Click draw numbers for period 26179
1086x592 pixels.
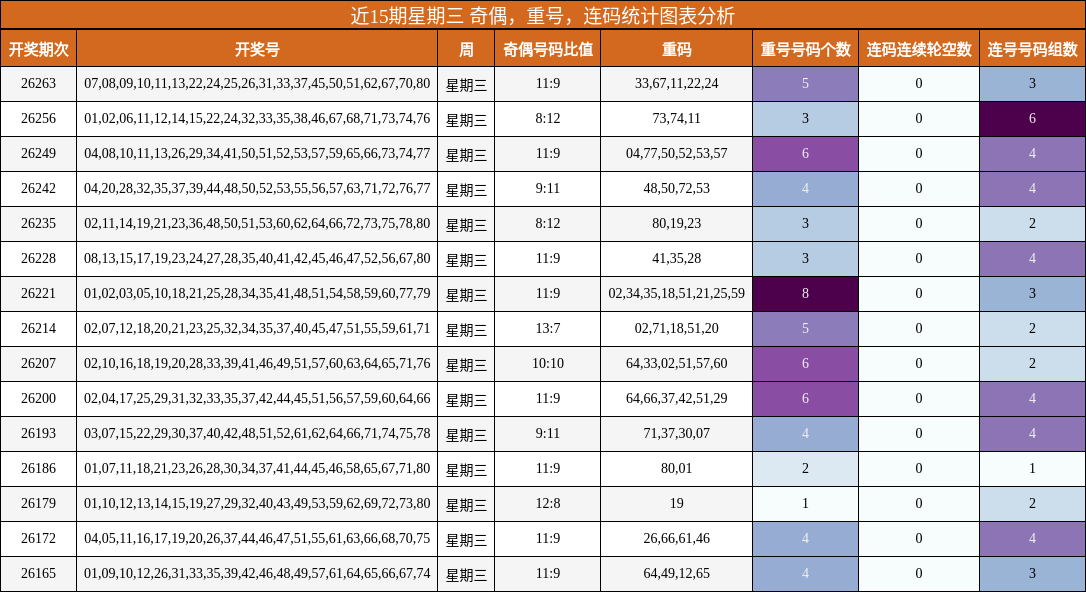pyautogui.click(x=257, y=503)
